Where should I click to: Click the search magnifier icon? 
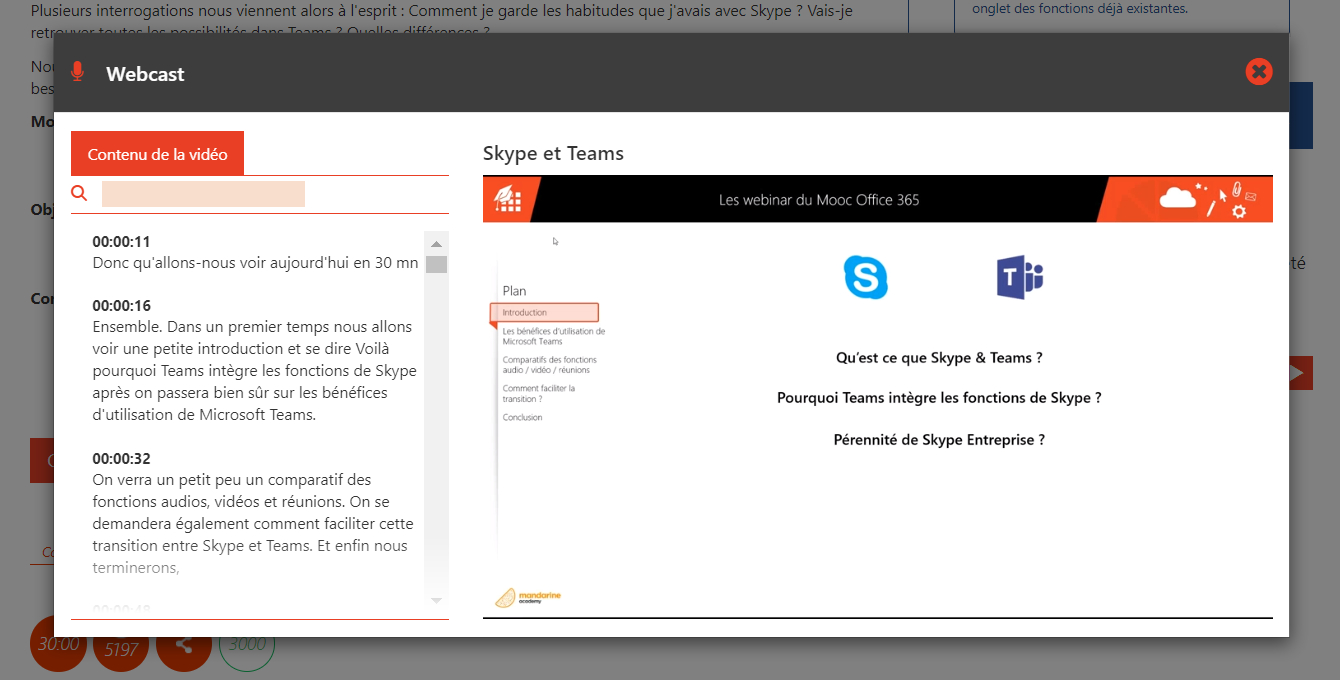(79, 193)
